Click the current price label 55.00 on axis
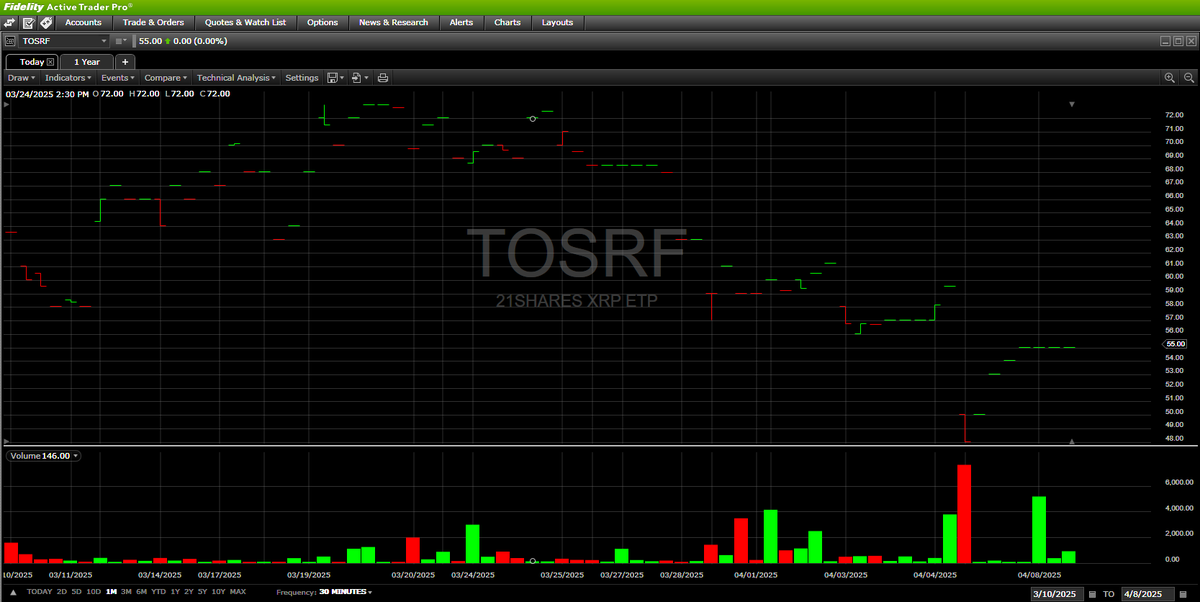The image size is (1200, 602). pyautogui.click(x=1176, y=344)
